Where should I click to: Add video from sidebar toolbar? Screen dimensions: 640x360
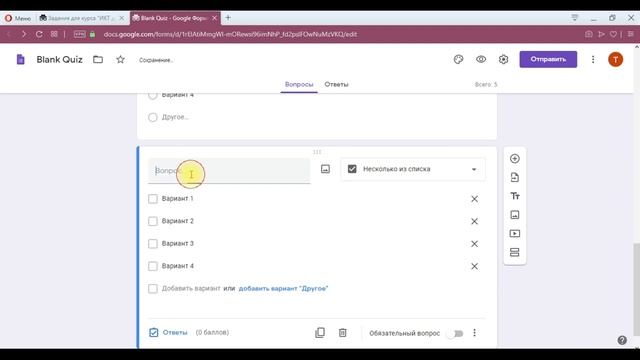pos(515,233)
